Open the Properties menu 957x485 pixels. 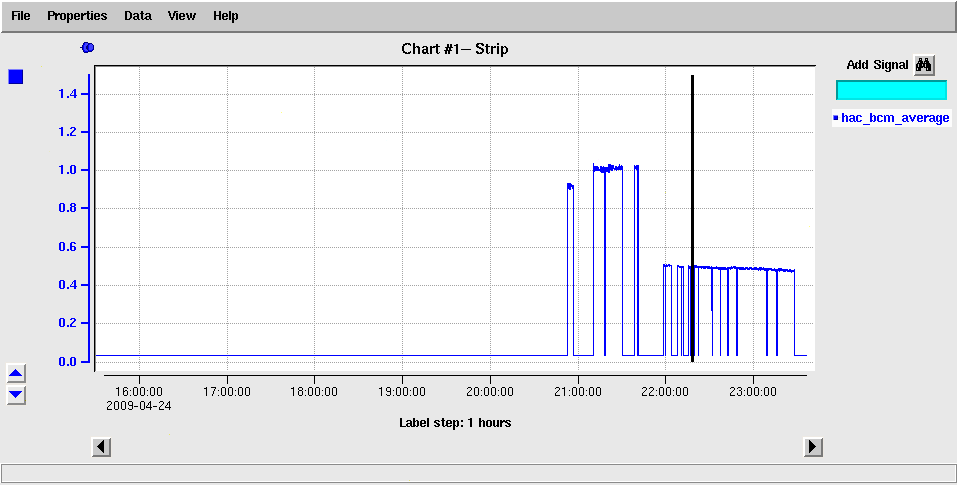click(x=77, y=16)
